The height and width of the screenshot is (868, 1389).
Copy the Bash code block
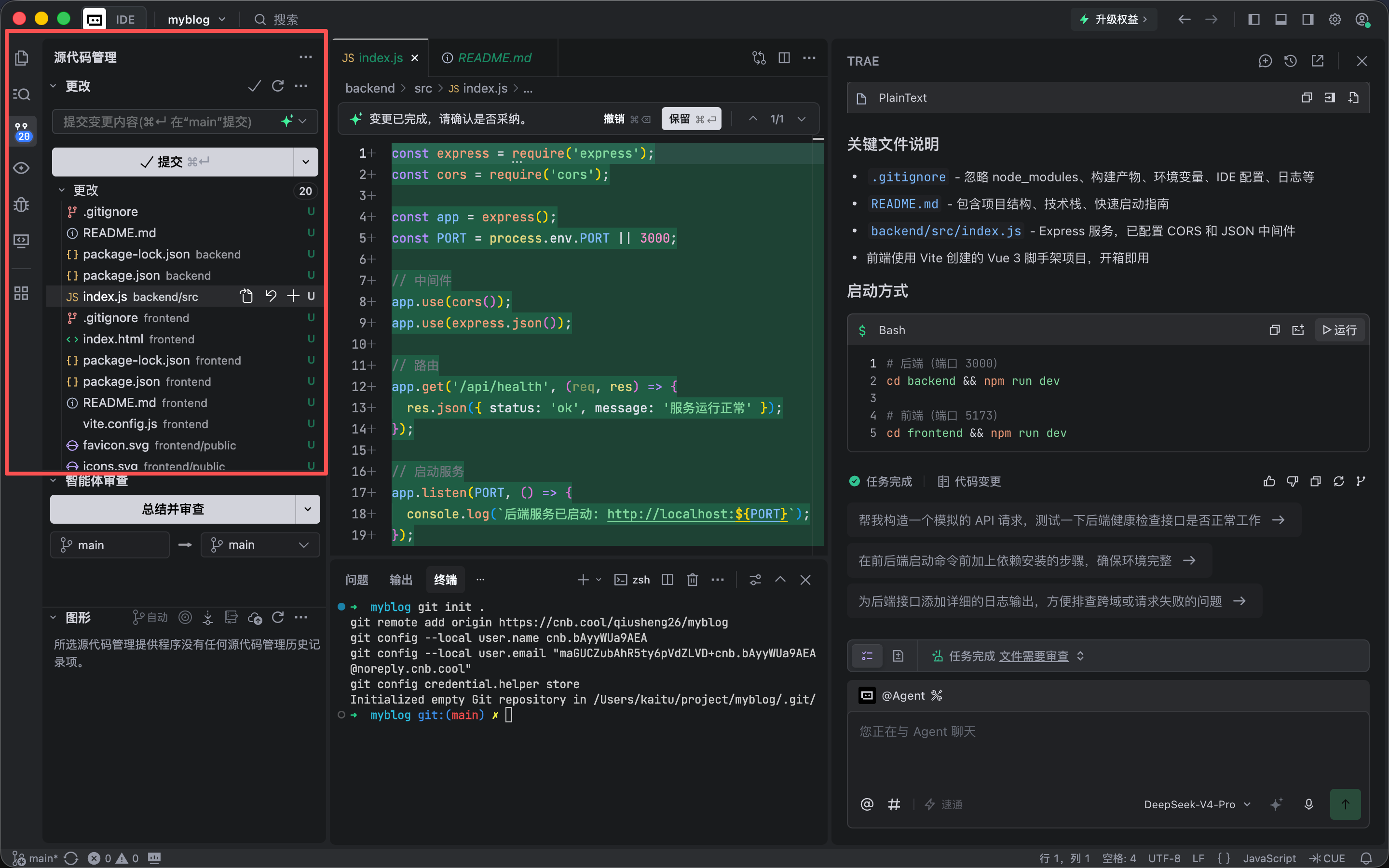point(1274,330)
